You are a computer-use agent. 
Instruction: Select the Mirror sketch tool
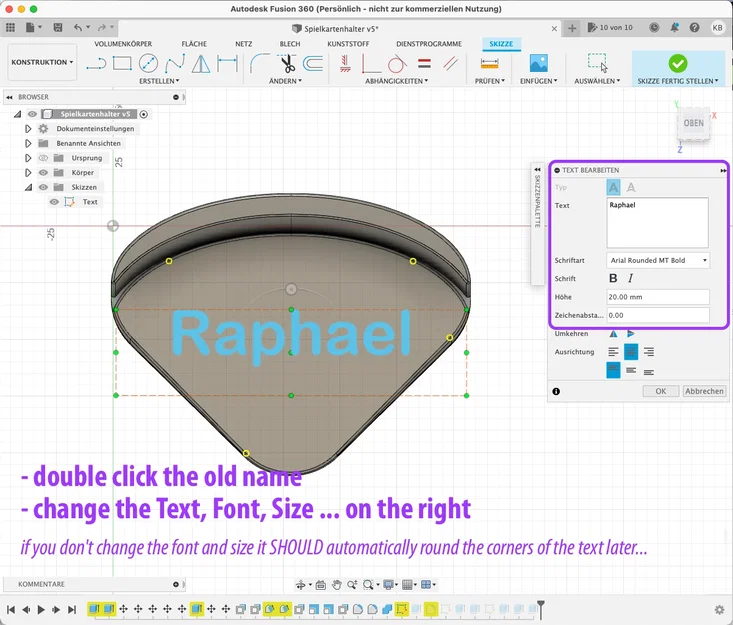(x=201, y=64)
